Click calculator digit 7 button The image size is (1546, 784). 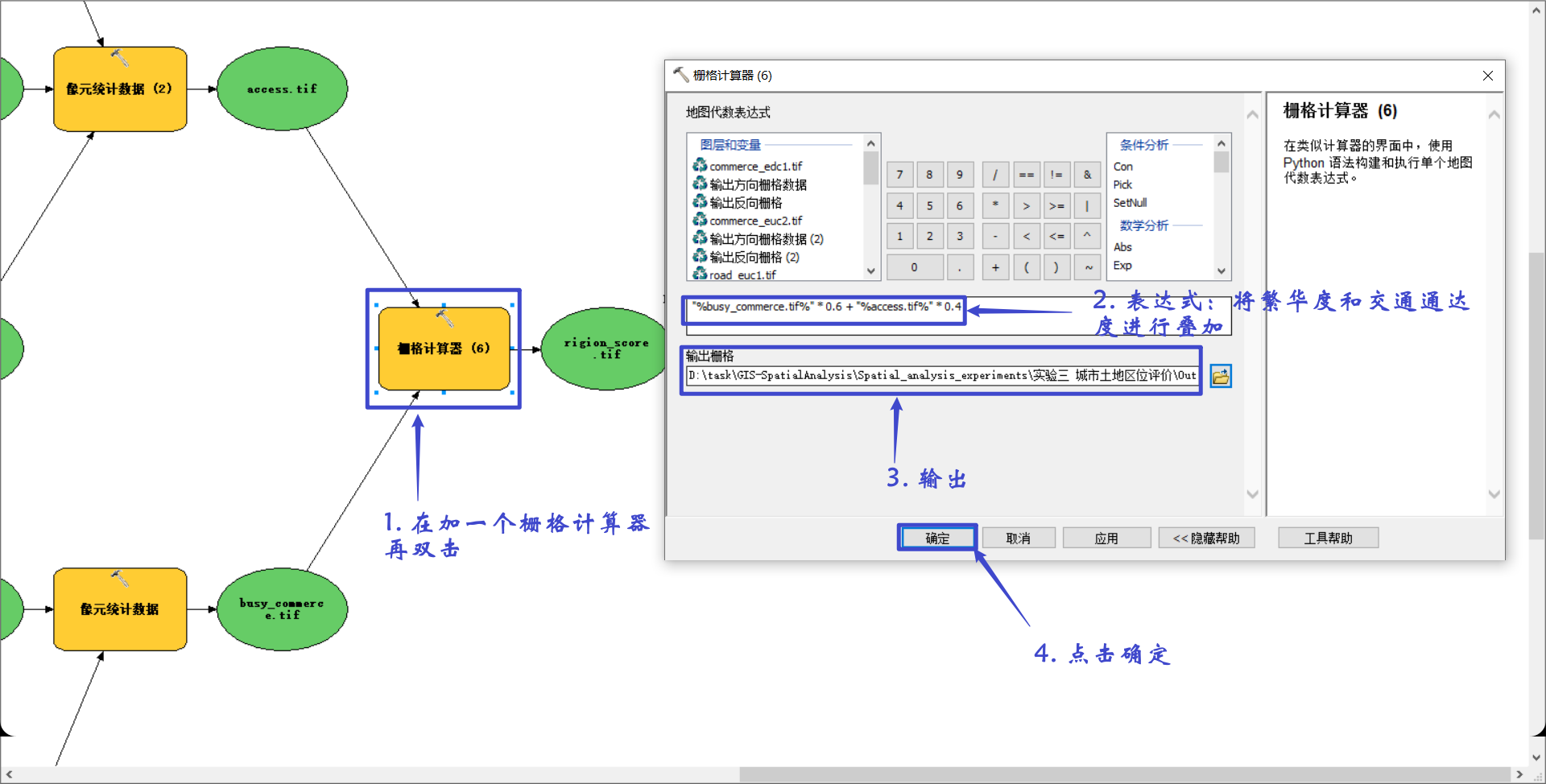tap(900, 175)
